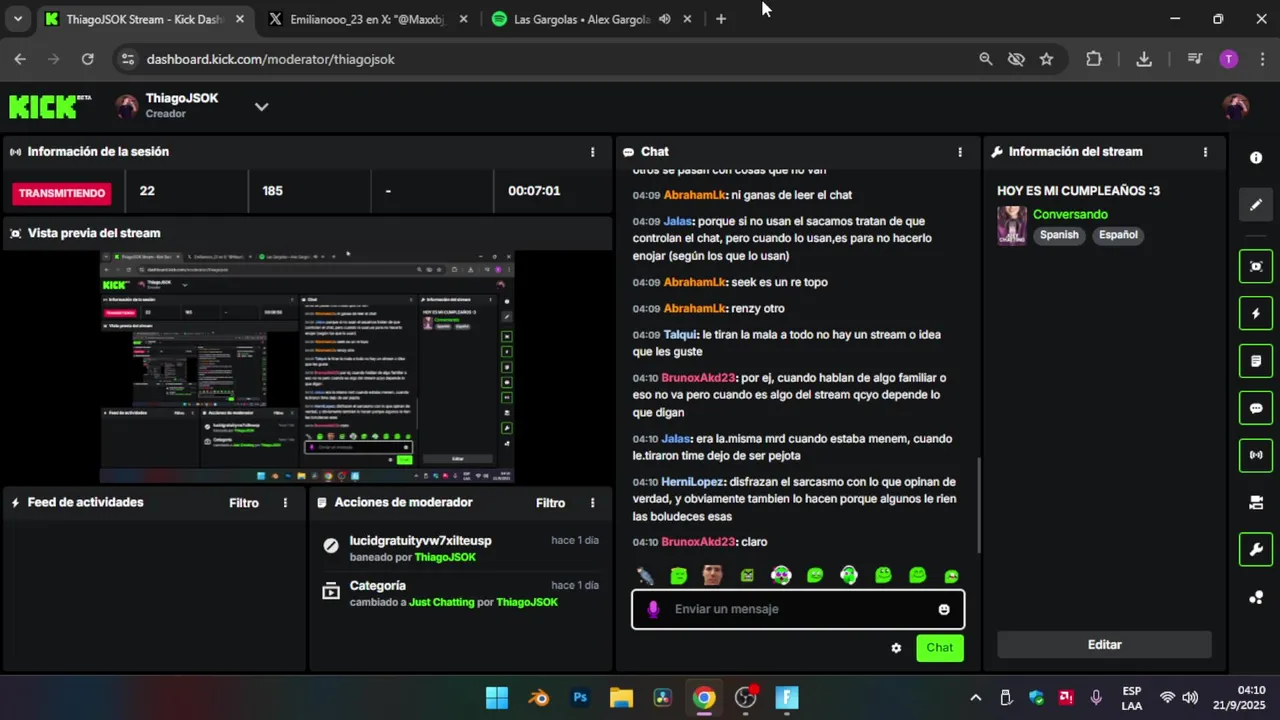This screenshot has height=720, width=1280.
Task: Click the pencil edit icon in right sidebar
Action: pos(1256,205)
